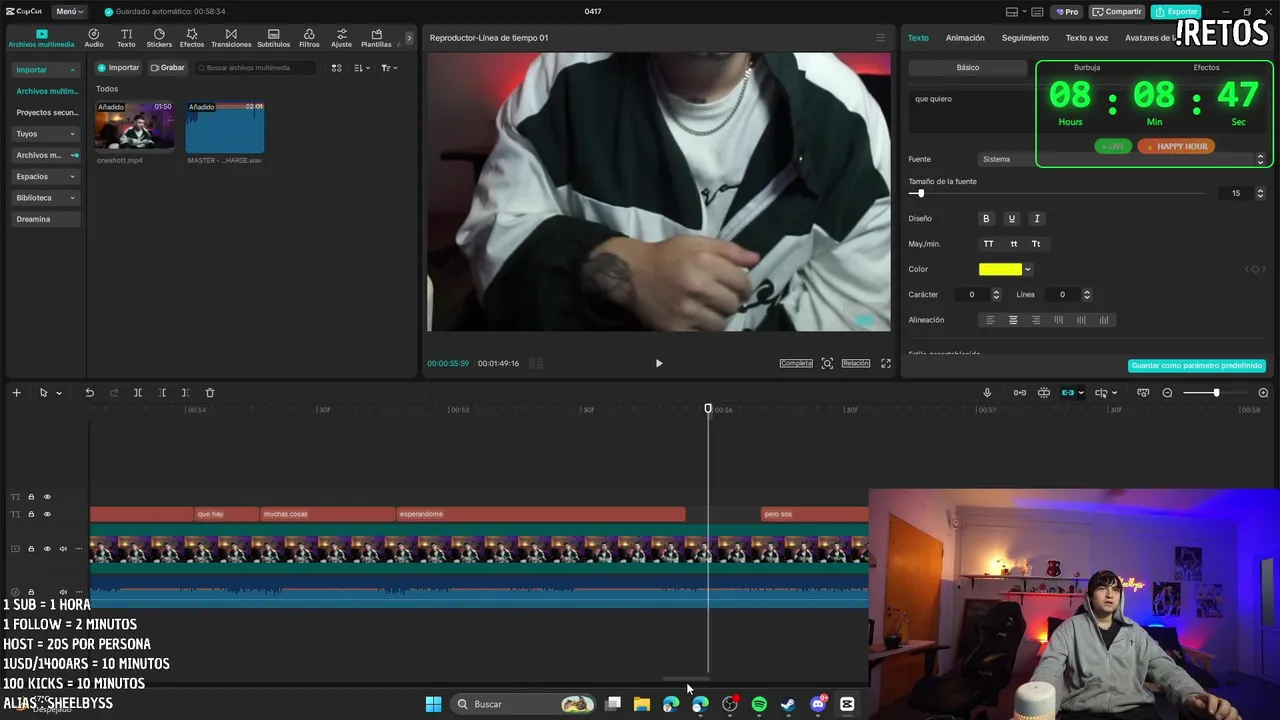Image resolution: width=1280 pixels, height=720 pixels.
Task: Expand the Tuyos sidebar section
Action: pyautogui.click(x=45, y=134)
